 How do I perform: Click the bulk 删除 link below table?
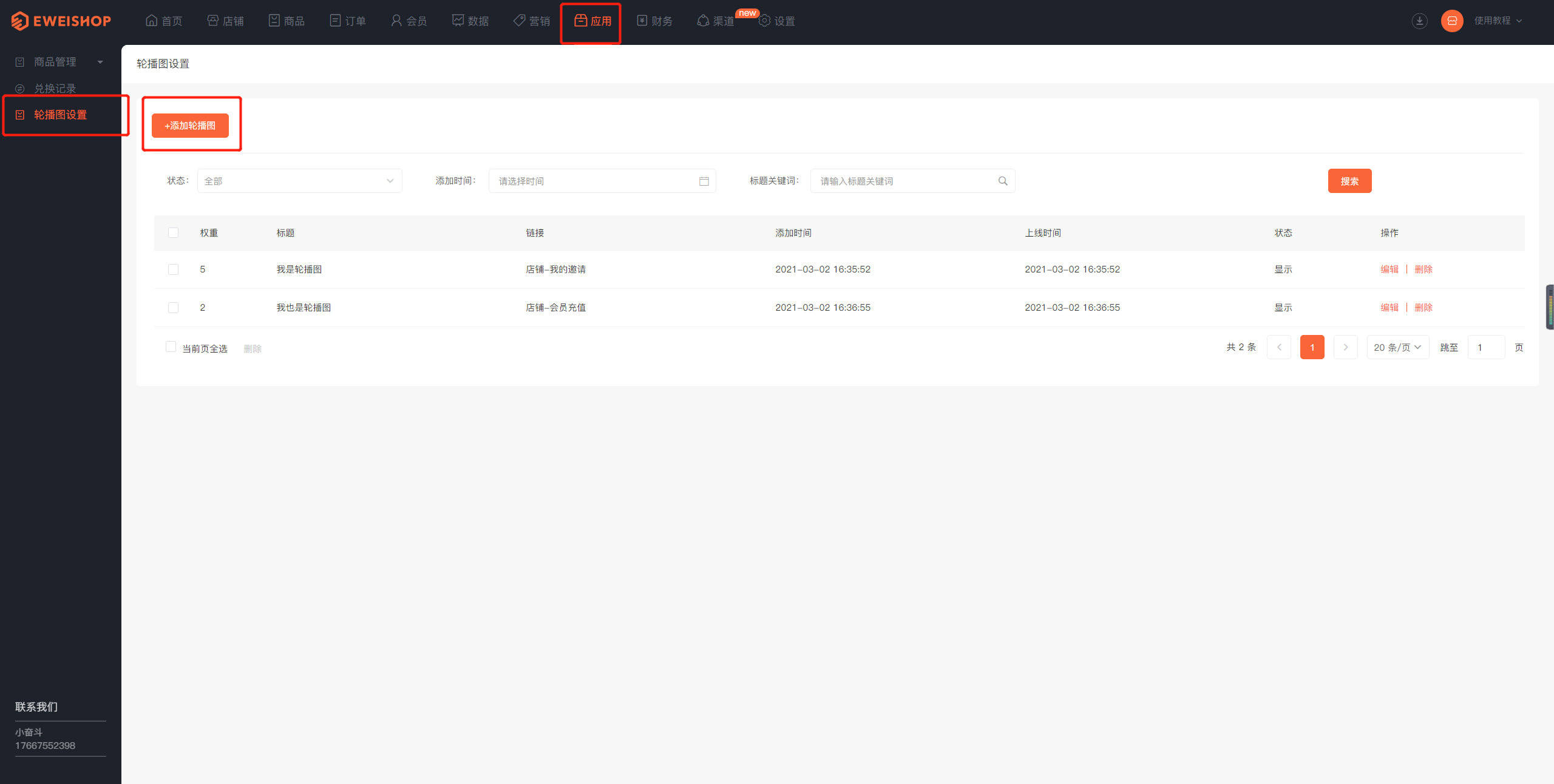[x=253, y=348]
